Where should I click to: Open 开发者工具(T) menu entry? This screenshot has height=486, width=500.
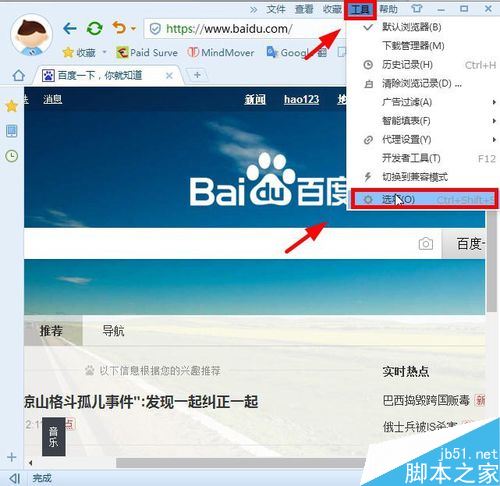pos(423,158)
